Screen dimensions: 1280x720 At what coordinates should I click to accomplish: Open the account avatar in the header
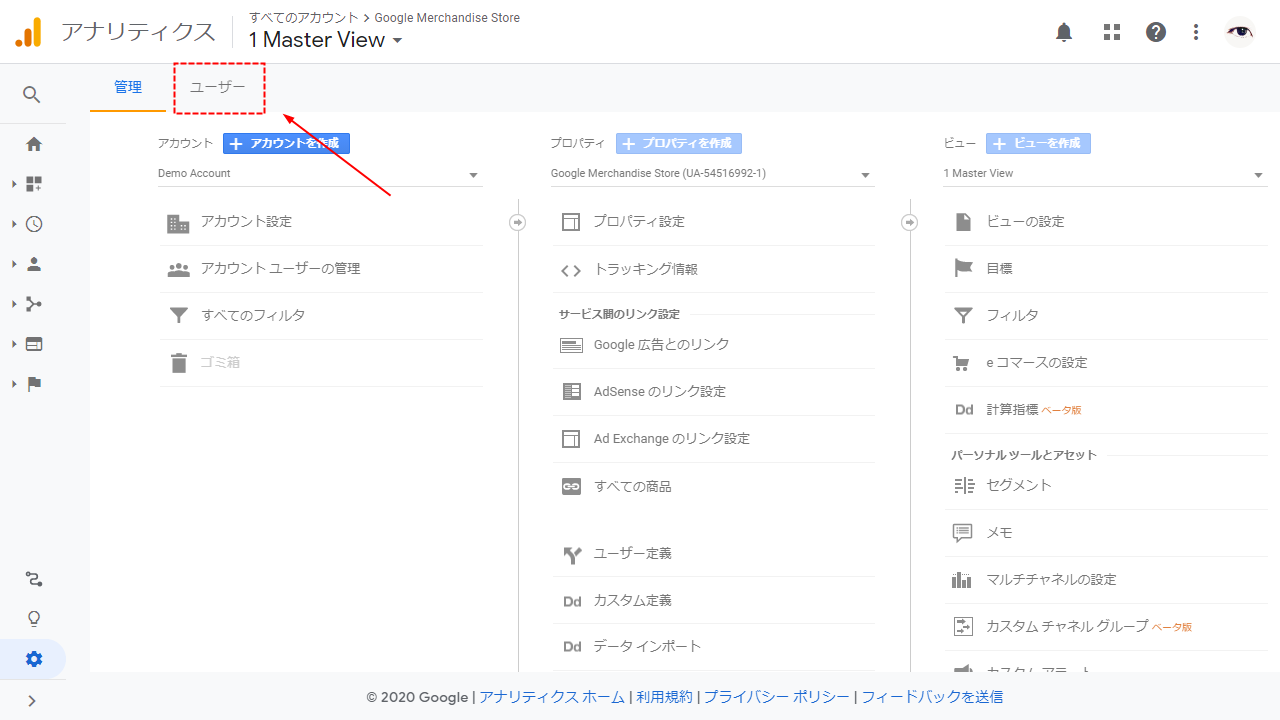click(1240, 32)
